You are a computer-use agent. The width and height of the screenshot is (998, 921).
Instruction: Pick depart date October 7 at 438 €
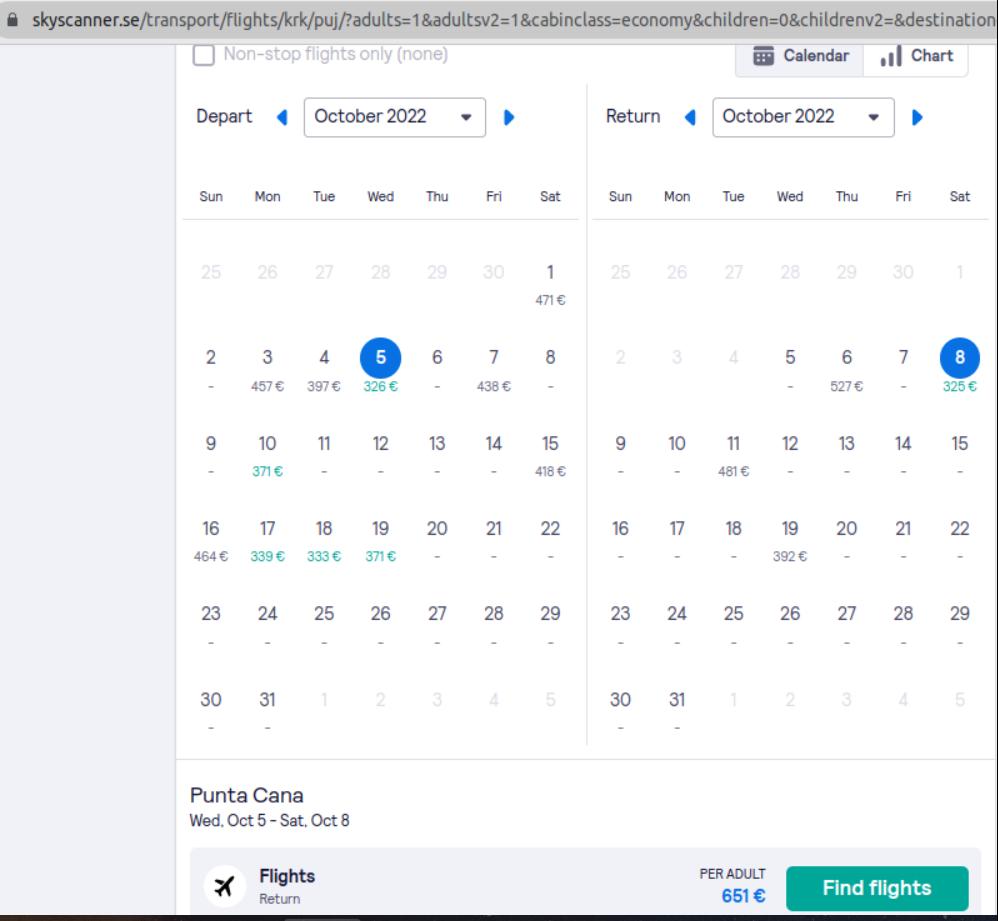tap(493, 369)
